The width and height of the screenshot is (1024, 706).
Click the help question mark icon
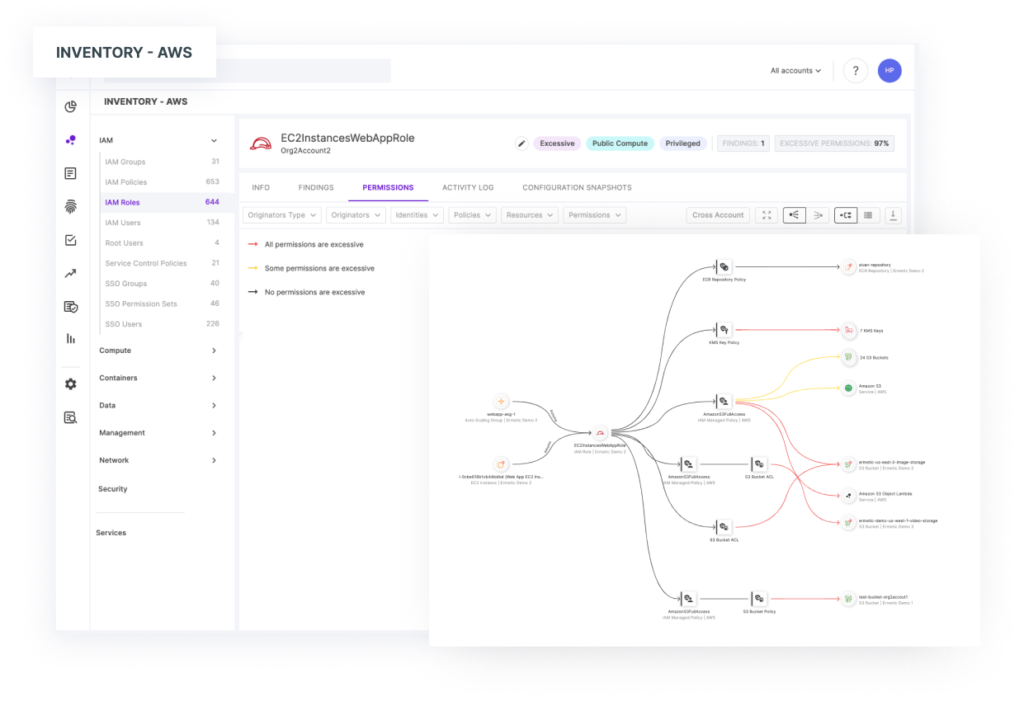(855, 71)
